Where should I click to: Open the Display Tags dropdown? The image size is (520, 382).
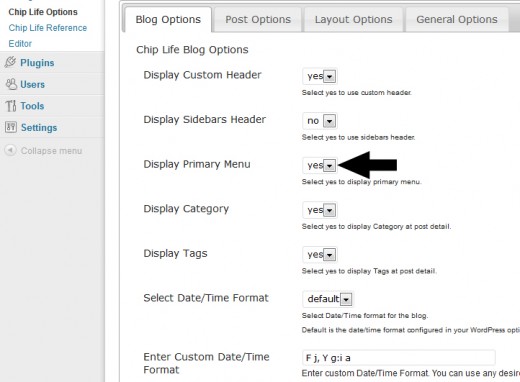[x=320, y=255]
